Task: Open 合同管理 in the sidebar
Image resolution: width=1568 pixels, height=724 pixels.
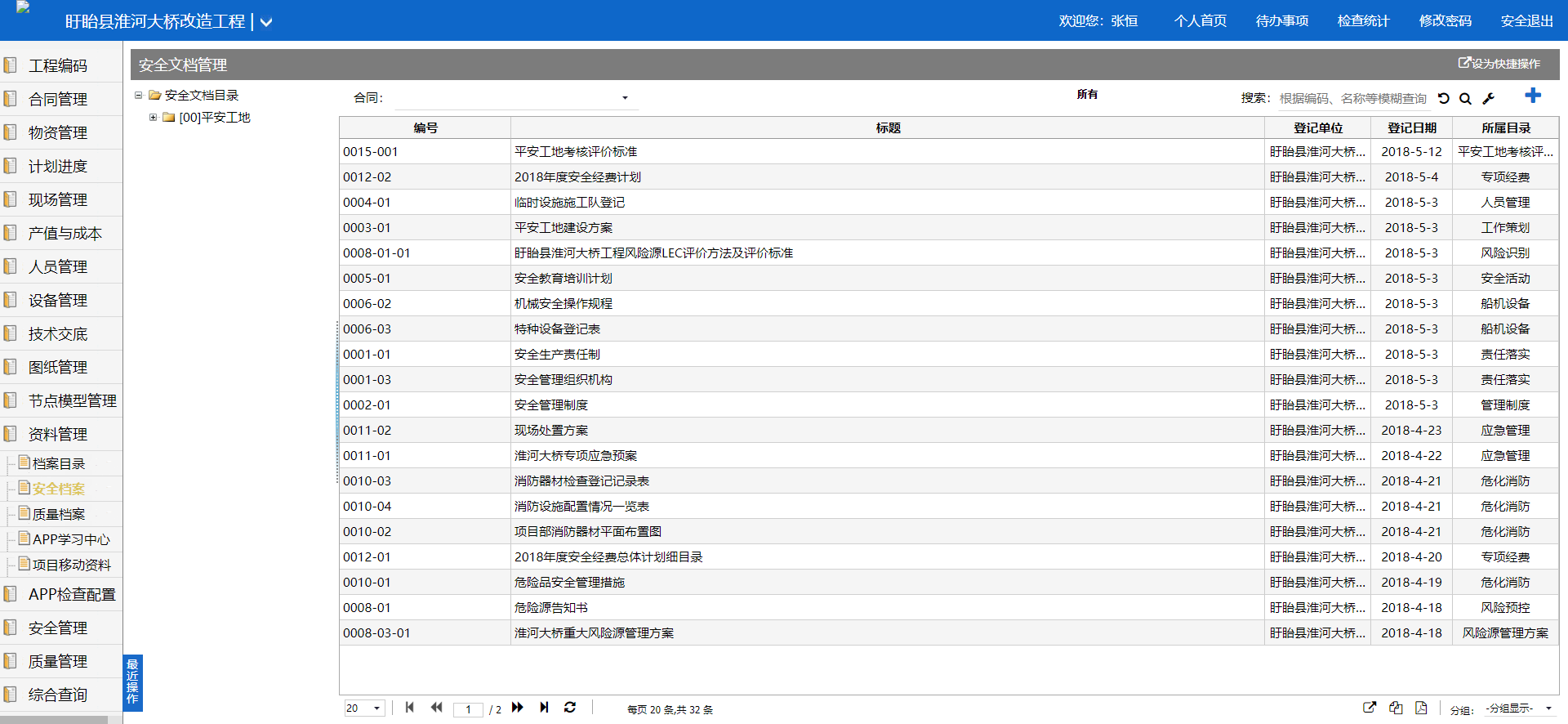Action: point(57,99)
